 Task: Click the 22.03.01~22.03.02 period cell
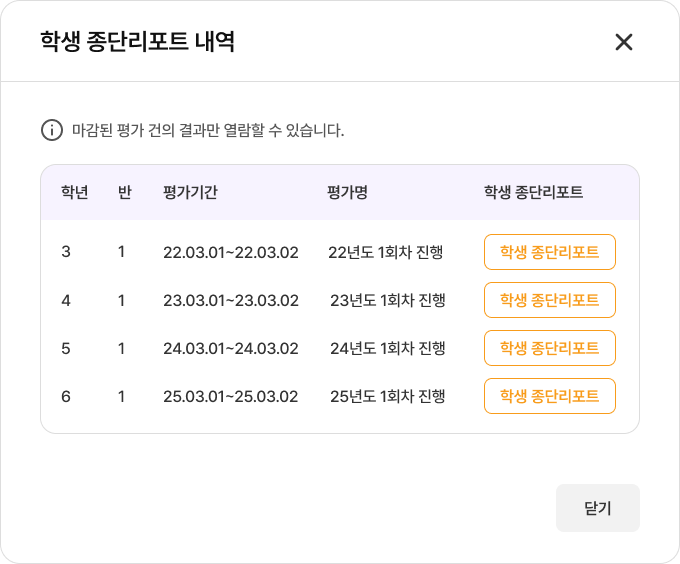click(231, 252)
